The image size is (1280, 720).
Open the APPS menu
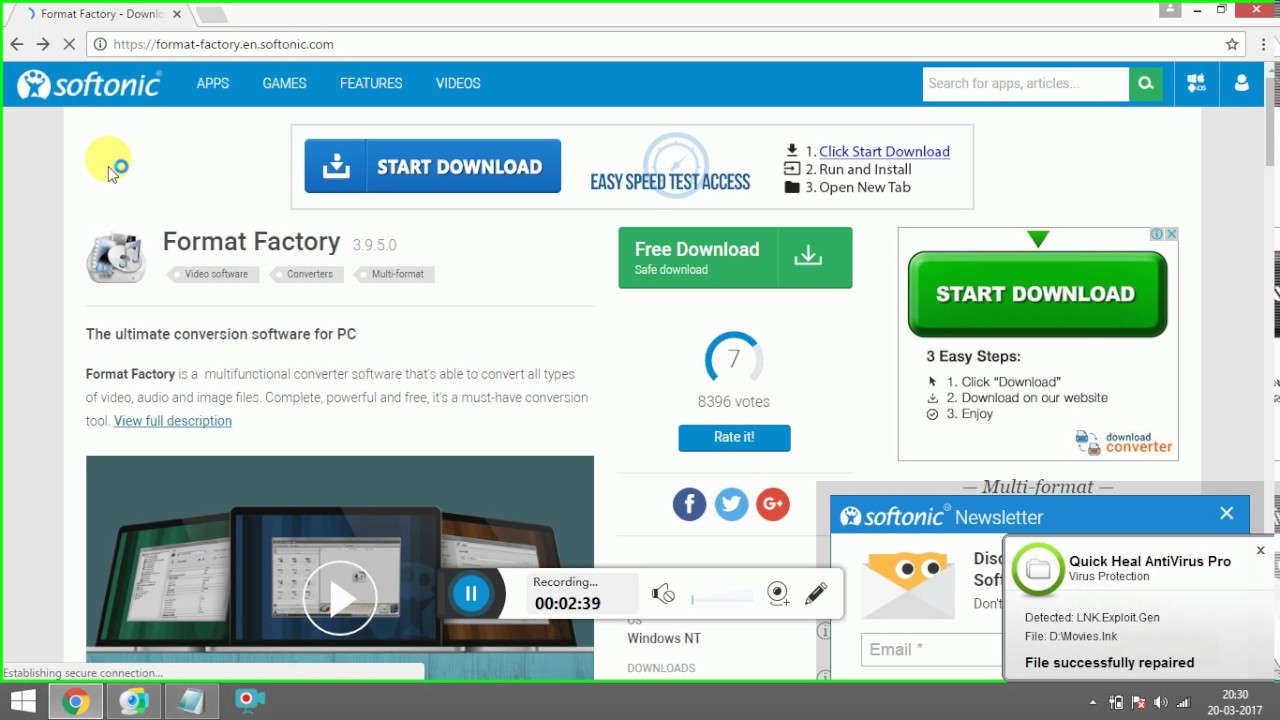pyautogui.click(x=212, y=83)
